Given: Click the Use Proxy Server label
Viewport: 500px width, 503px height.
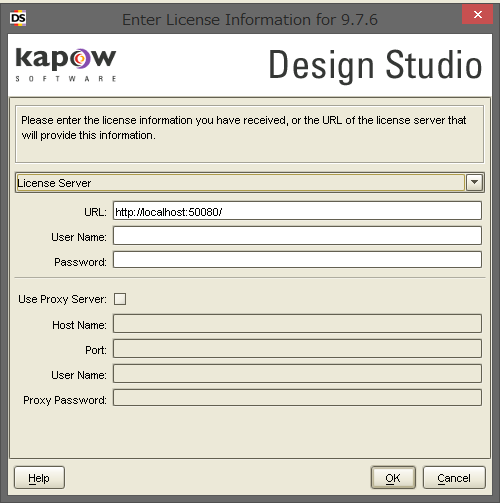Looking at the screenshot, I should [x=62, y=299].
